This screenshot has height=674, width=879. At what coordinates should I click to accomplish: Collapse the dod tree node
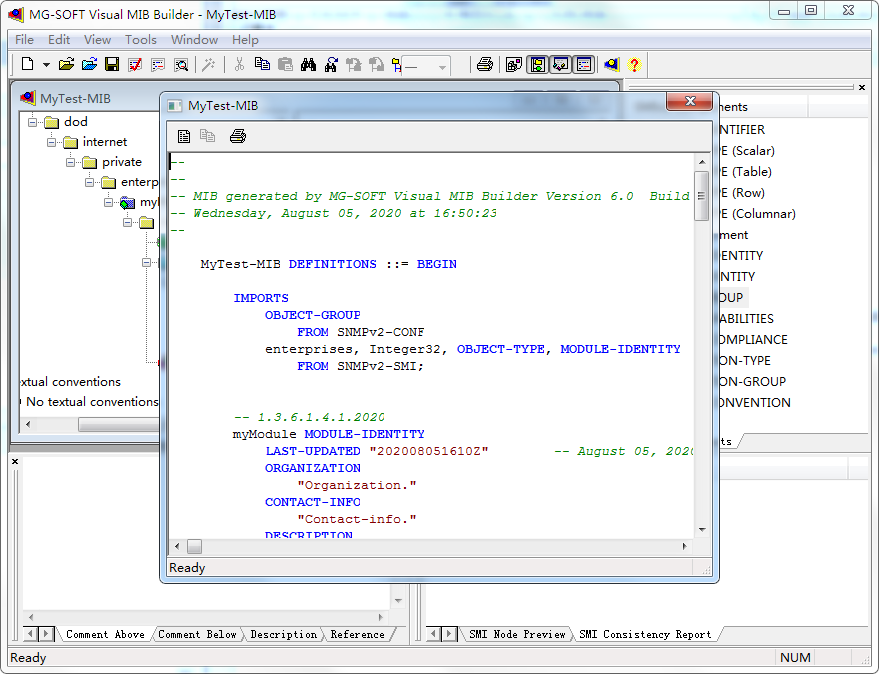[32, 122]
